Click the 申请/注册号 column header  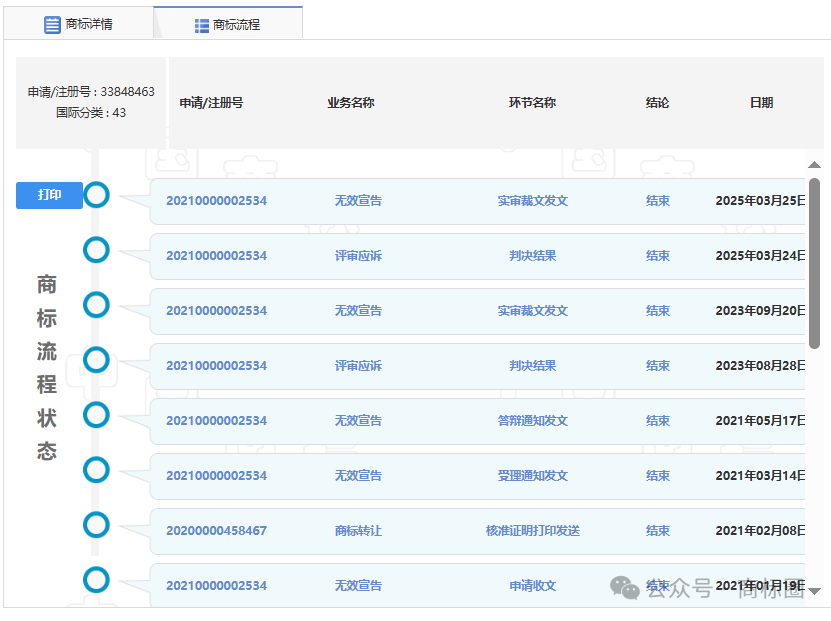(211, 103)
